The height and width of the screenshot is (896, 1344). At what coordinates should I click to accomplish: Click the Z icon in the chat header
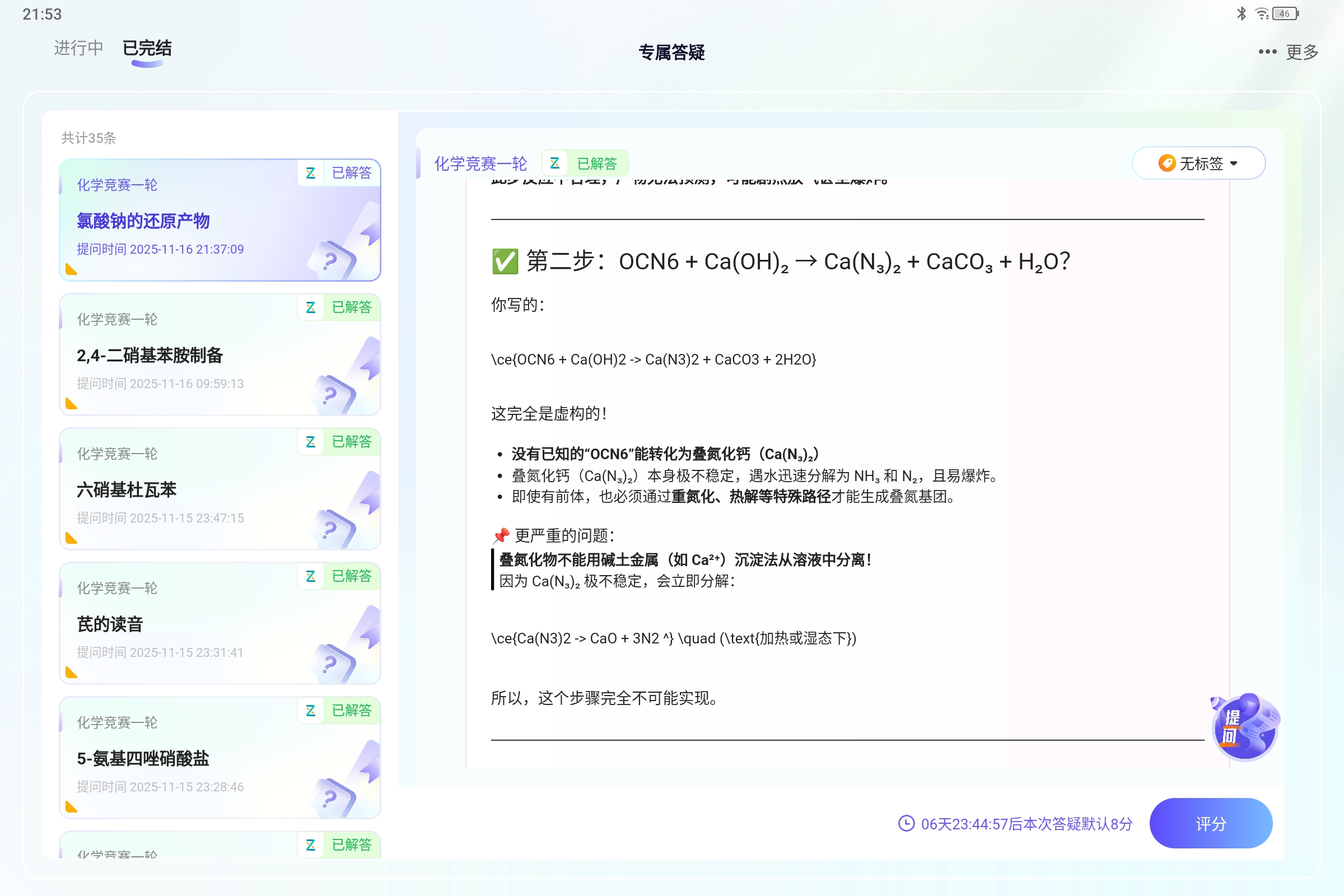point(553,164)
